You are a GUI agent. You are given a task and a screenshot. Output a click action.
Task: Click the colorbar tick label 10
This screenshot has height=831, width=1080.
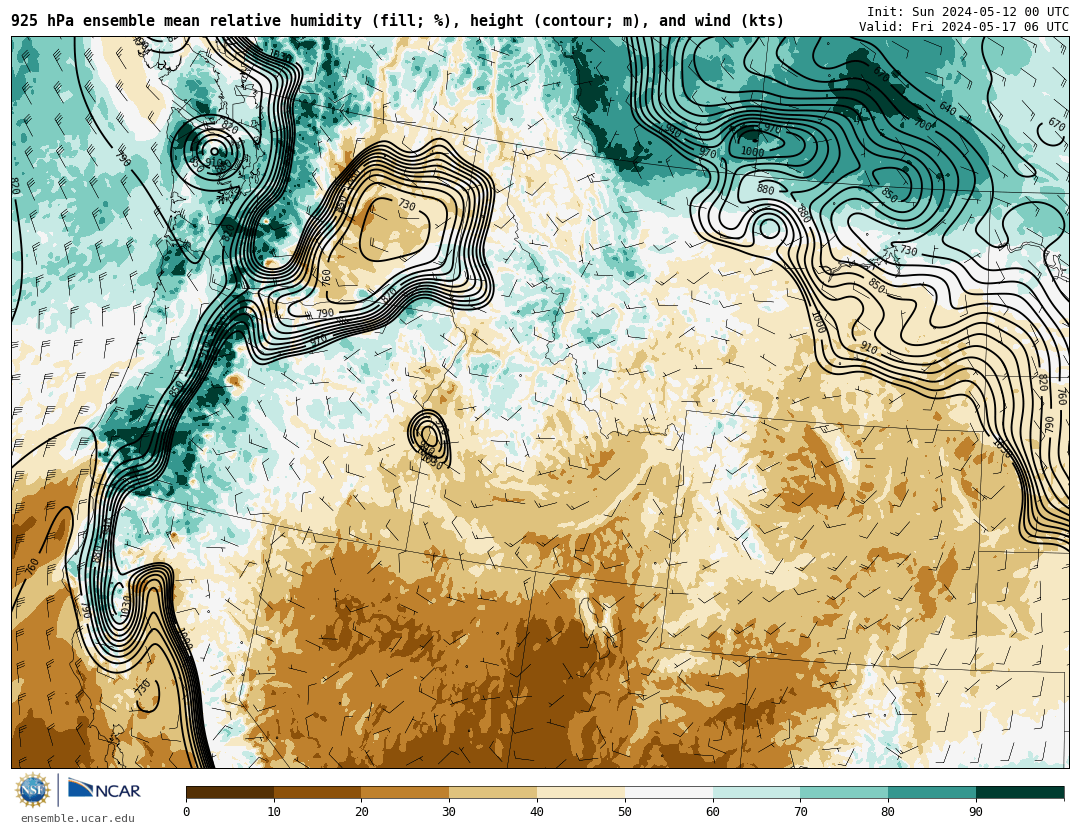pyautogui.click(x=274, y=812)
